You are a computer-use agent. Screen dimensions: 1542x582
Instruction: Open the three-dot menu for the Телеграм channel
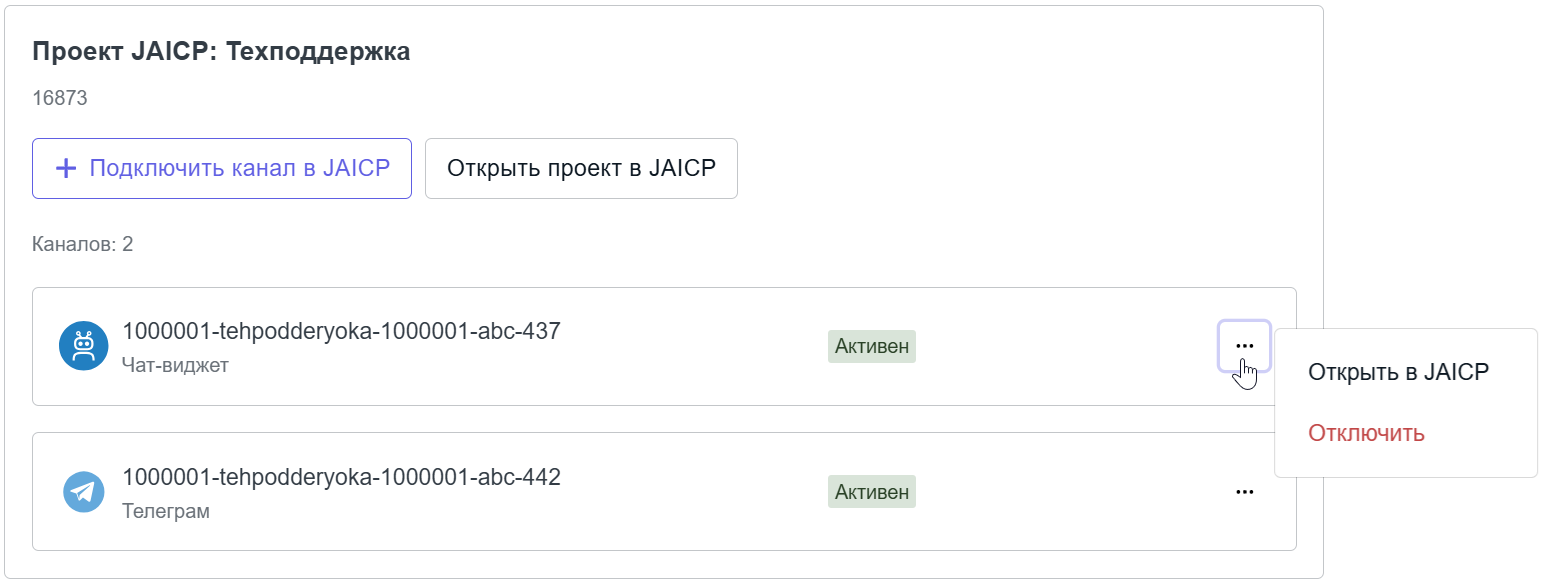(1244, 491)
